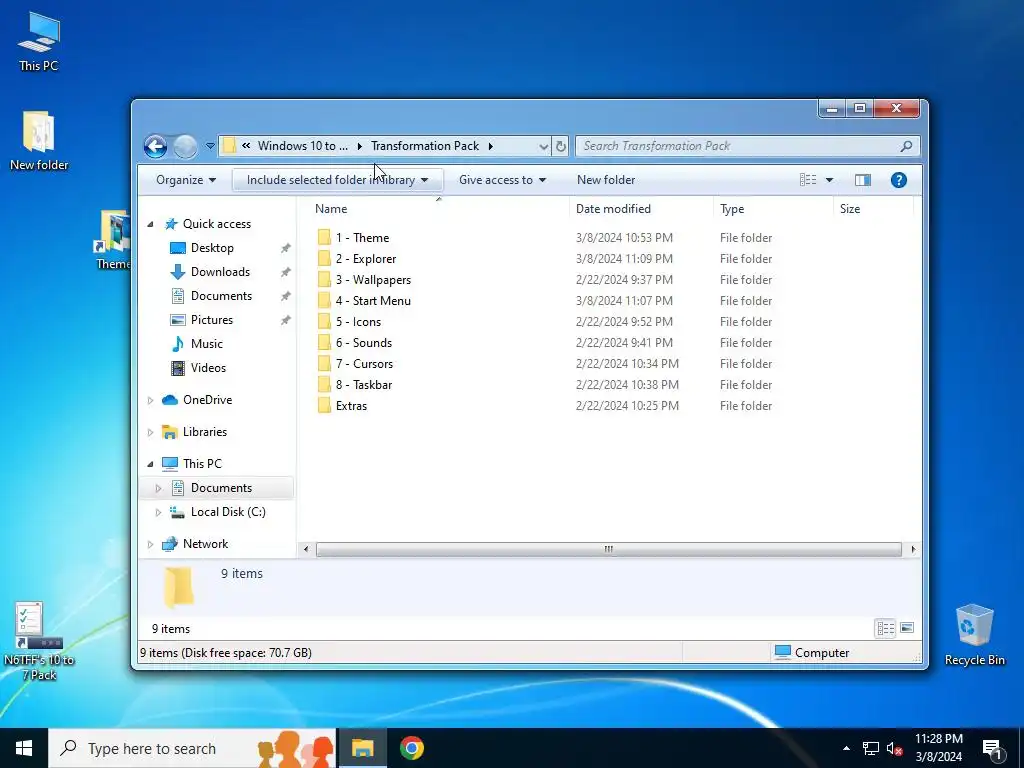Open address bar history dropdown
1024x768 pixels.
543,146
